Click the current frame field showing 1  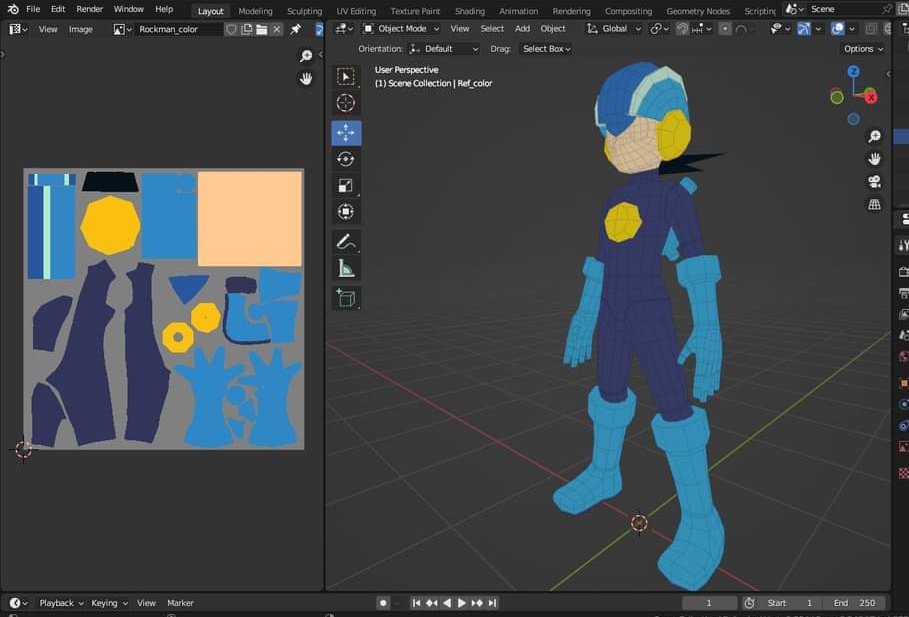pyautogui.click(x=709, y=603)
